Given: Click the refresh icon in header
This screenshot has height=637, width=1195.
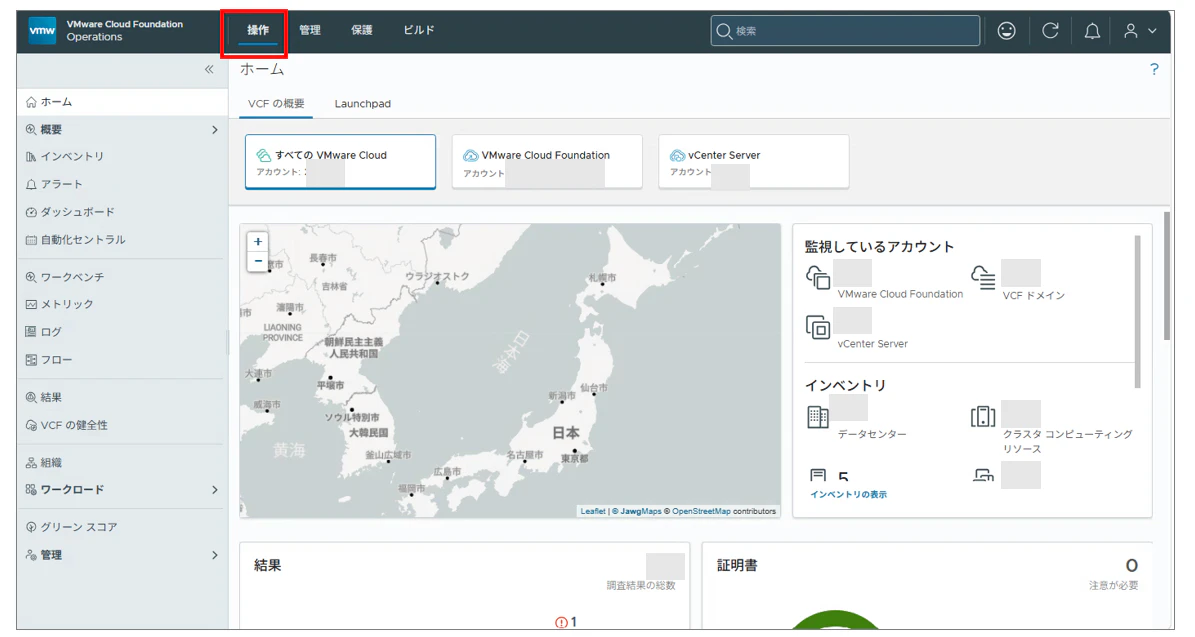Looking at the screenshot, I should (1050, 30).
